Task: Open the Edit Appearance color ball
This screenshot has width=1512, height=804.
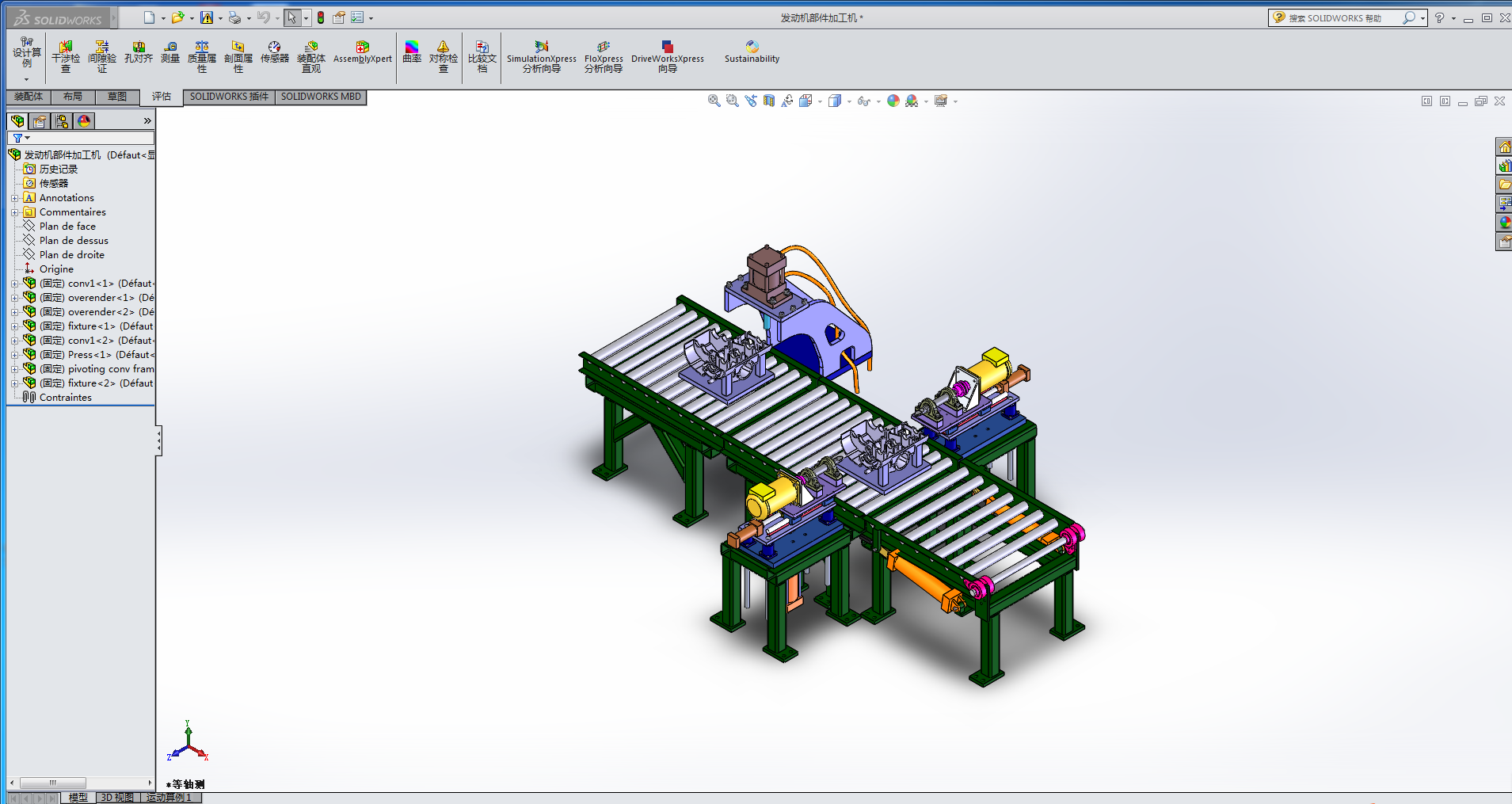Action: 893,101
